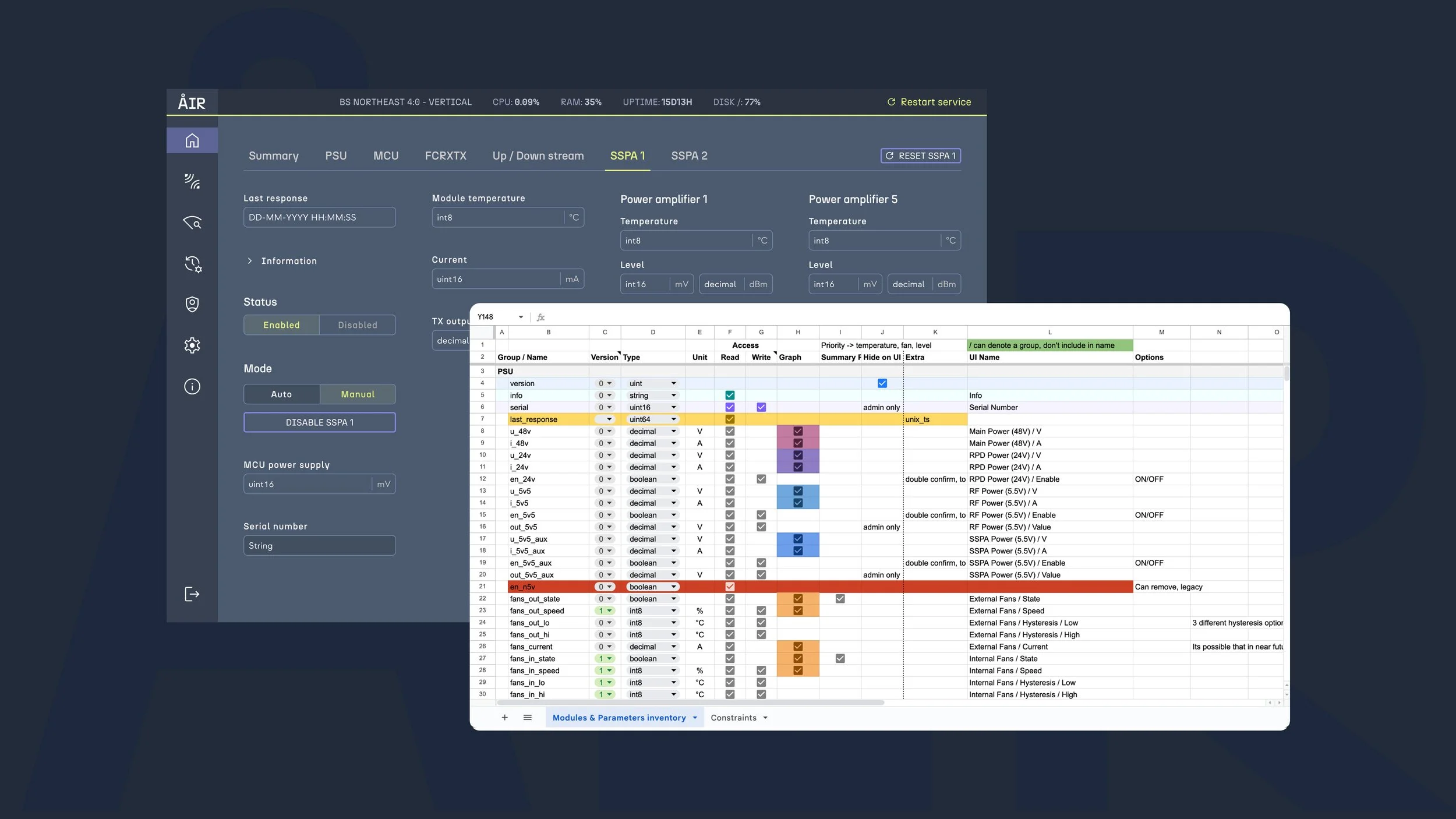Screen dimensions: 1456x819
Task: Open the satellite signal icon in sidebar
Action: coord(192,181)
